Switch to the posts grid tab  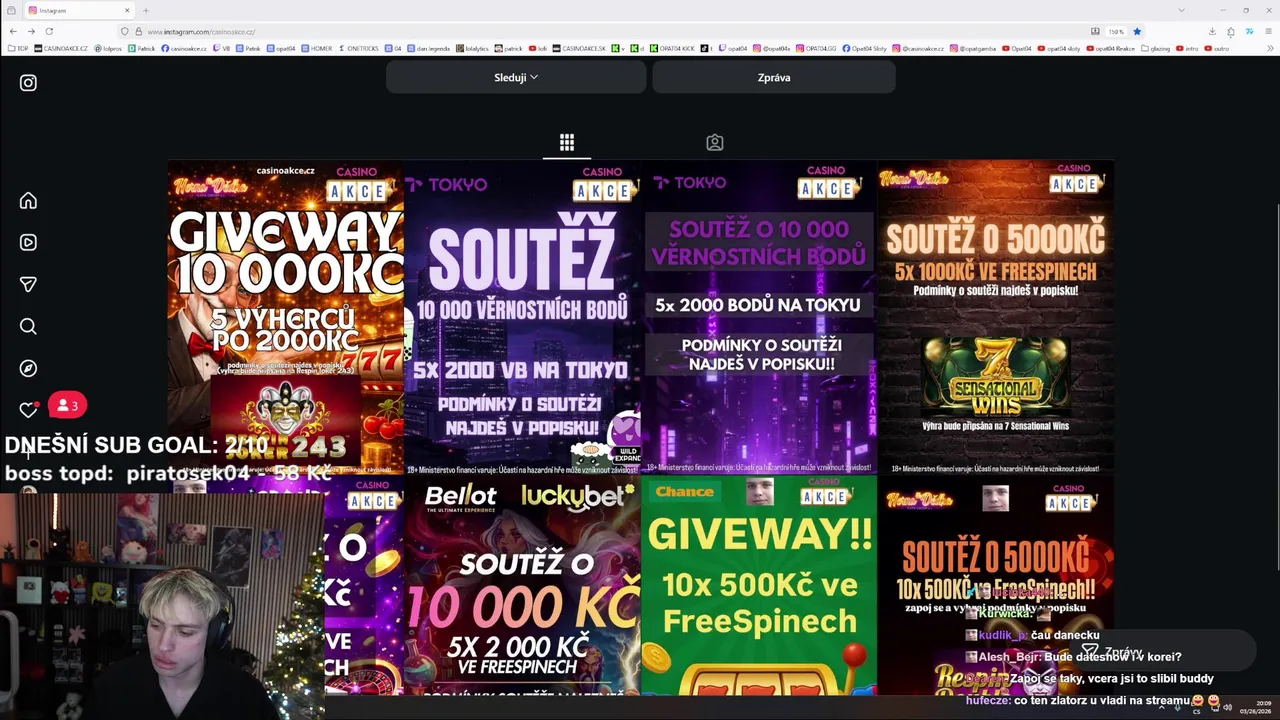[567, 142]
